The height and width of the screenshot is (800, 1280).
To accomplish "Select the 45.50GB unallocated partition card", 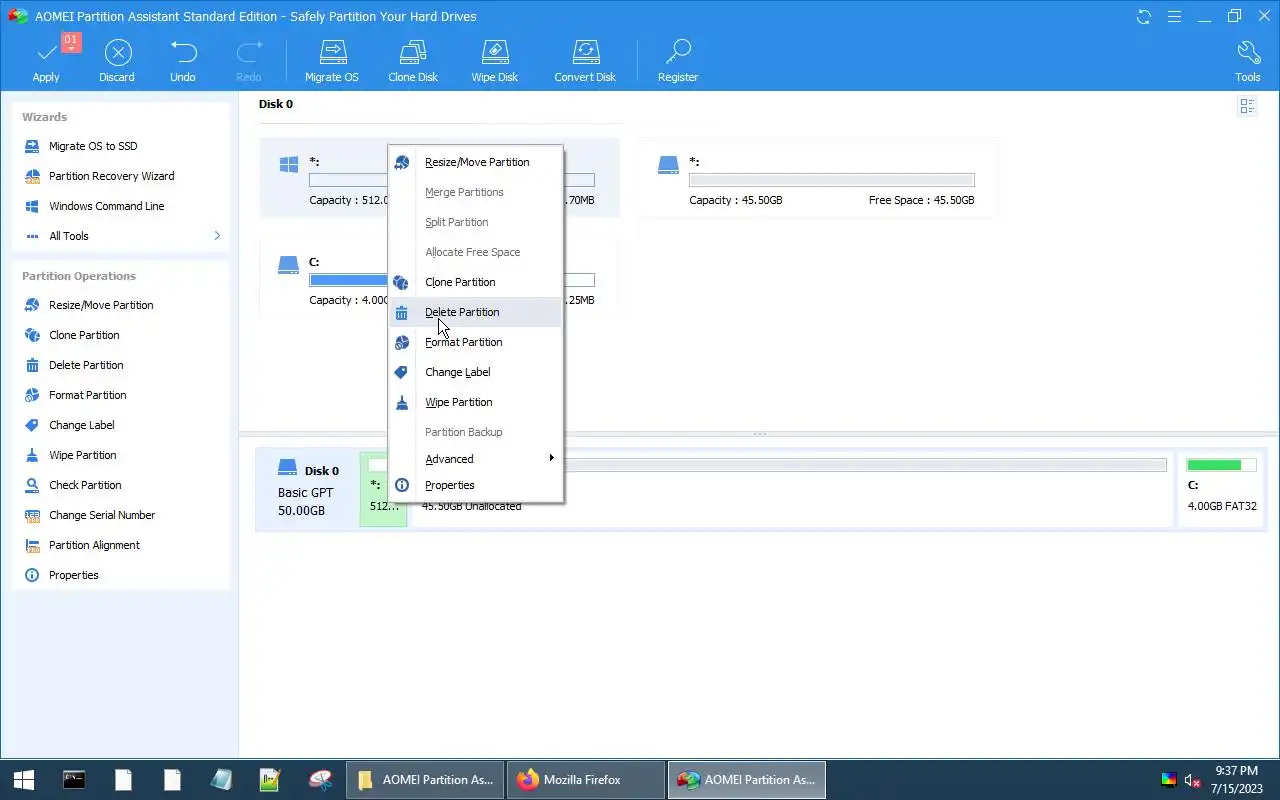I will (x=818, y=178).
